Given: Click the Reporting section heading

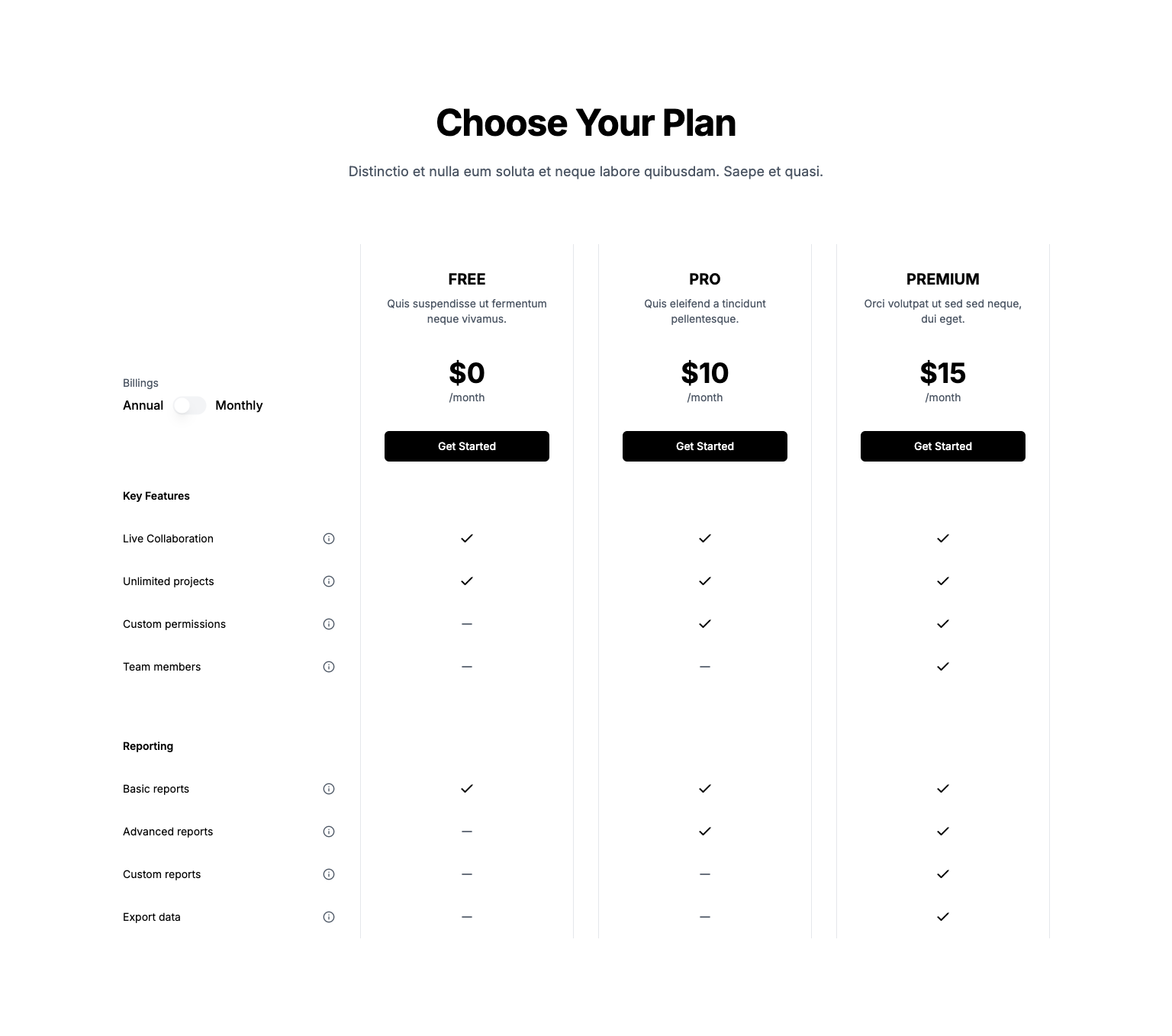Looking at the screenshot, I should tap(148, 746).
